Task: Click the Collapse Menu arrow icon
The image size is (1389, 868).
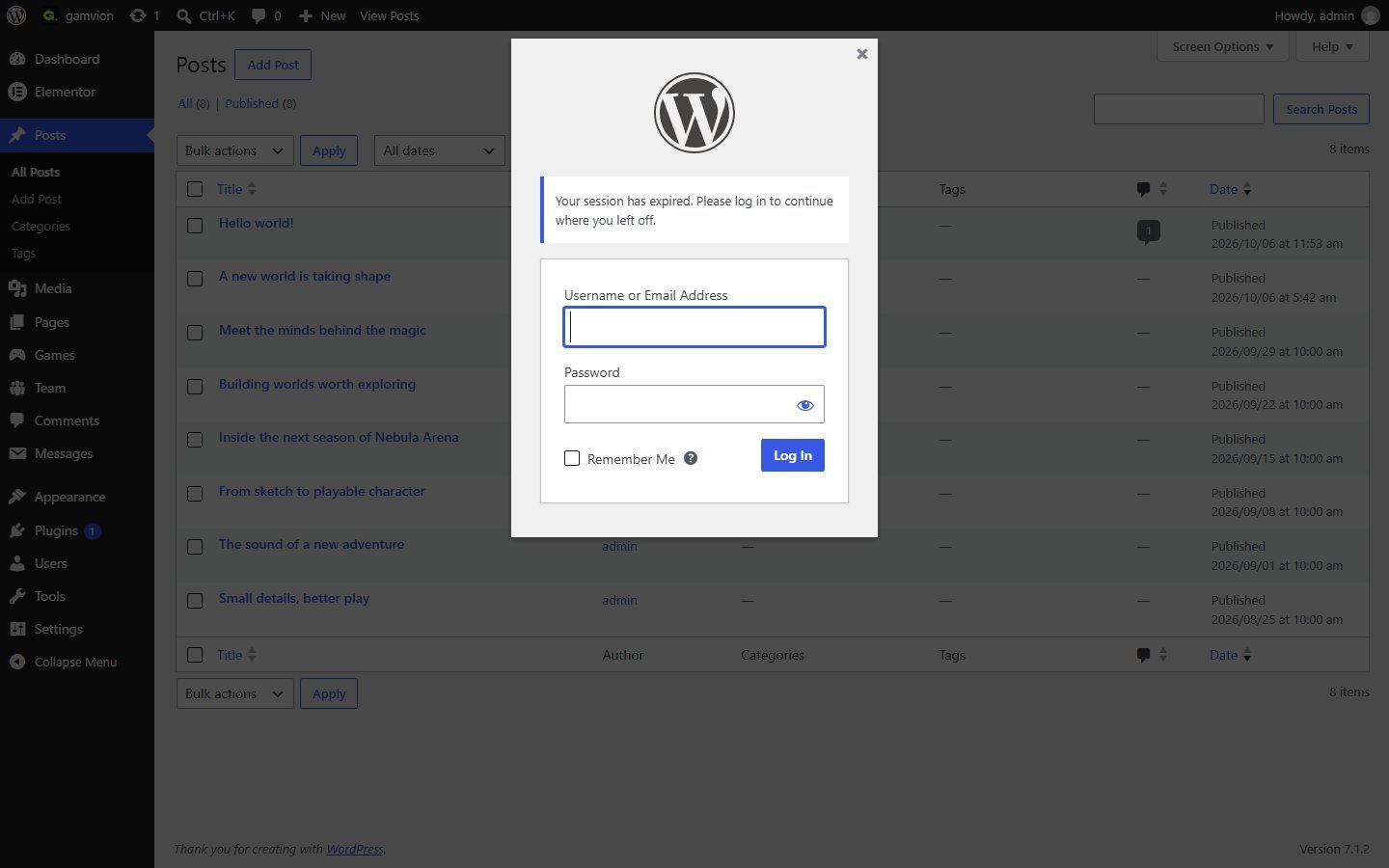Action: coord(17,662)
